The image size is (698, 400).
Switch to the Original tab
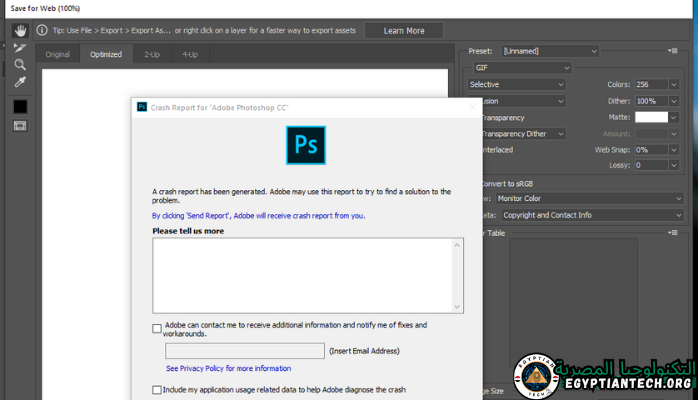point(57,54)
